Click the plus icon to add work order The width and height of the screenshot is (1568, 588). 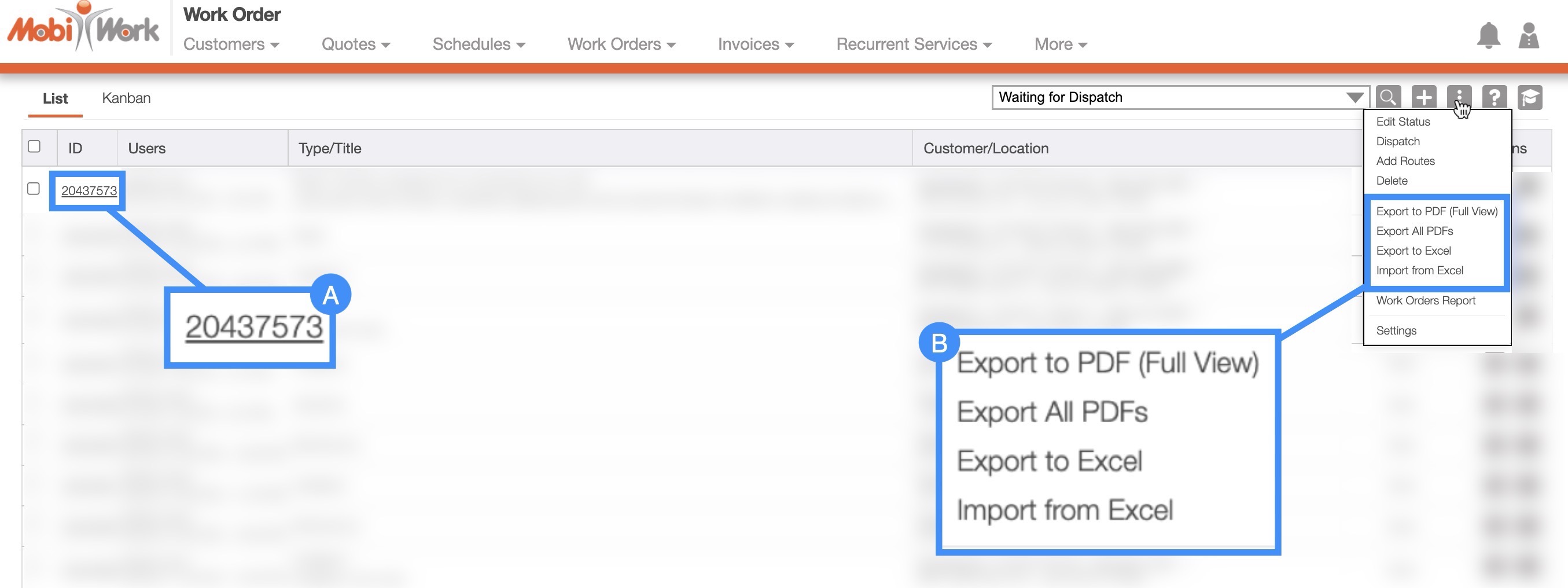1424,97
